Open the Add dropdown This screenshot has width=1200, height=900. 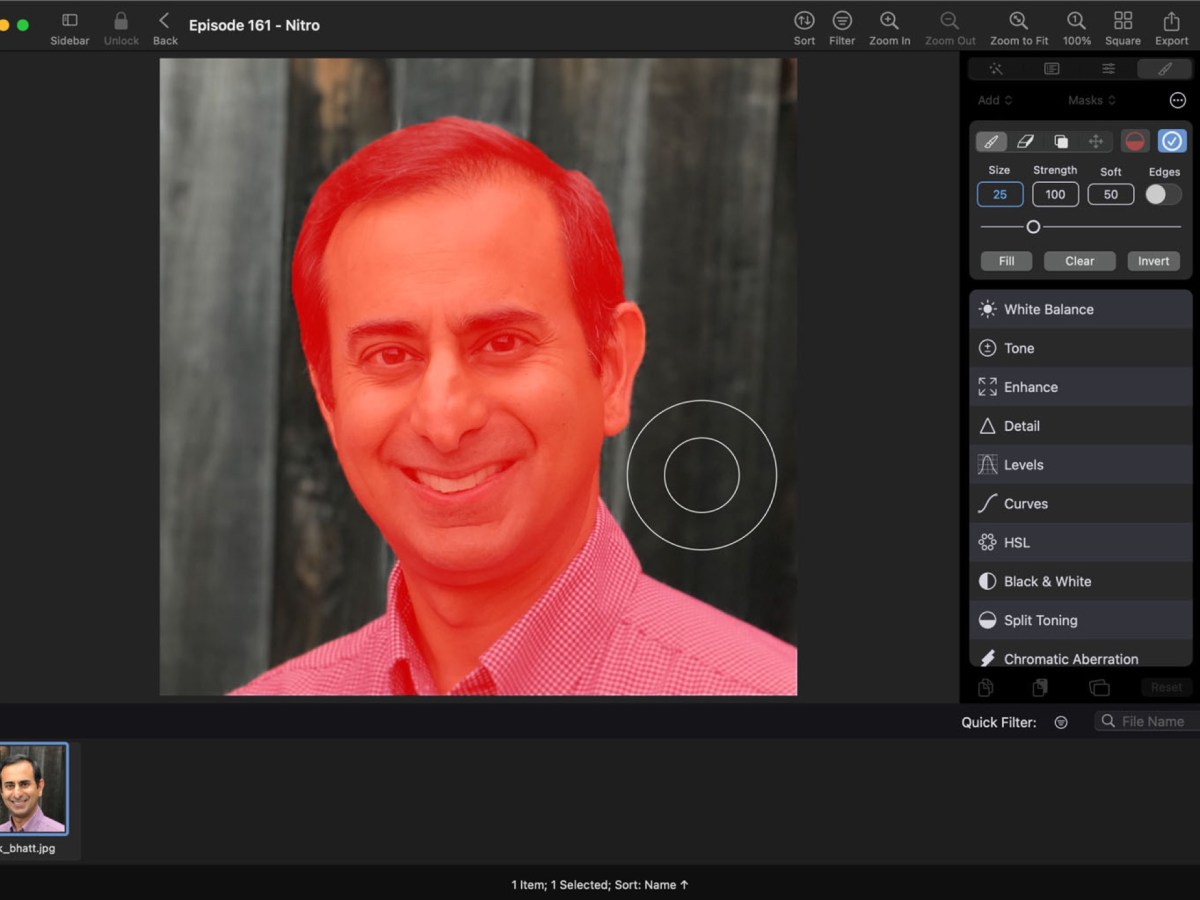point(994,100)
